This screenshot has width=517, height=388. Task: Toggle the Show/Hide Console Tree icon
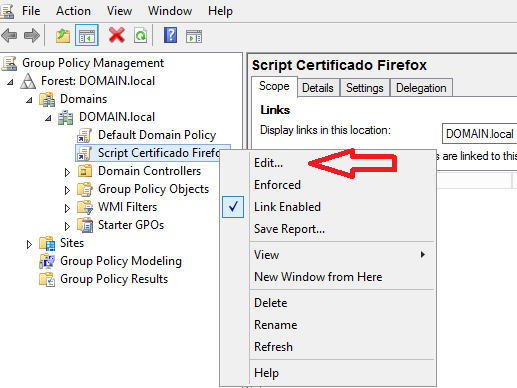(x=87, y=35)
